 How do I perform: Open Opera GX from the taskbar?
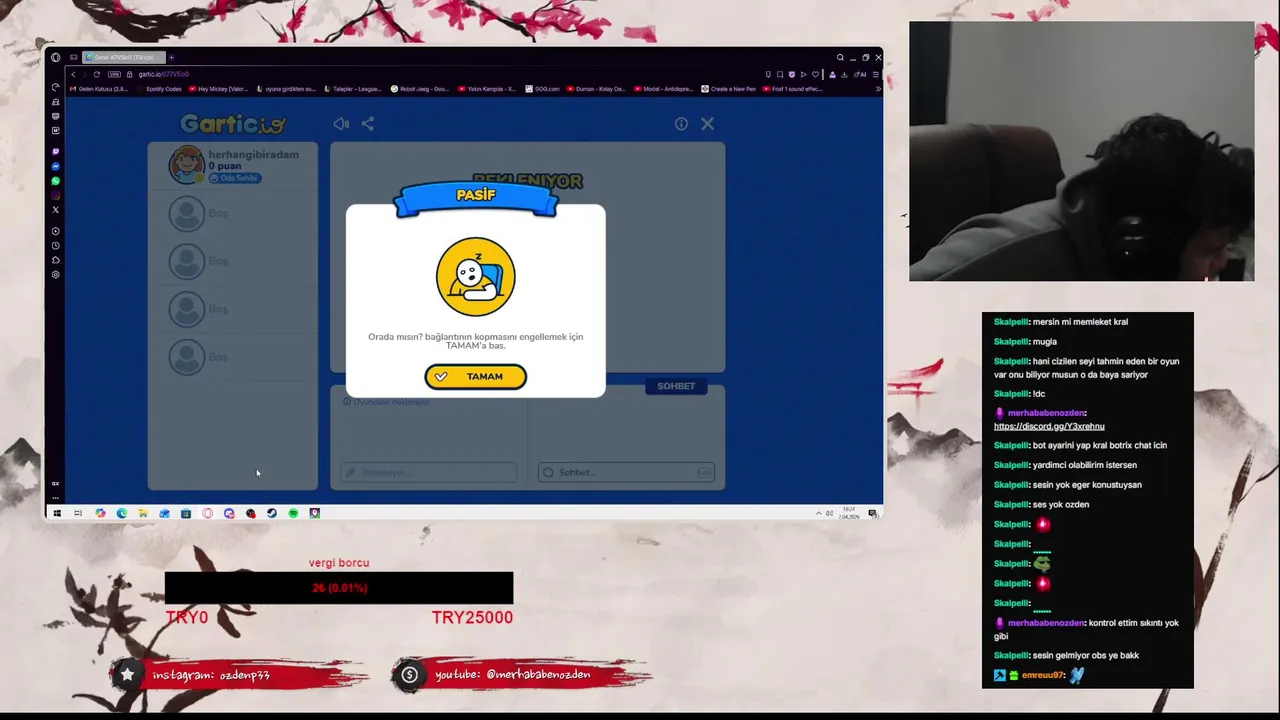click(x=208, y=513)
